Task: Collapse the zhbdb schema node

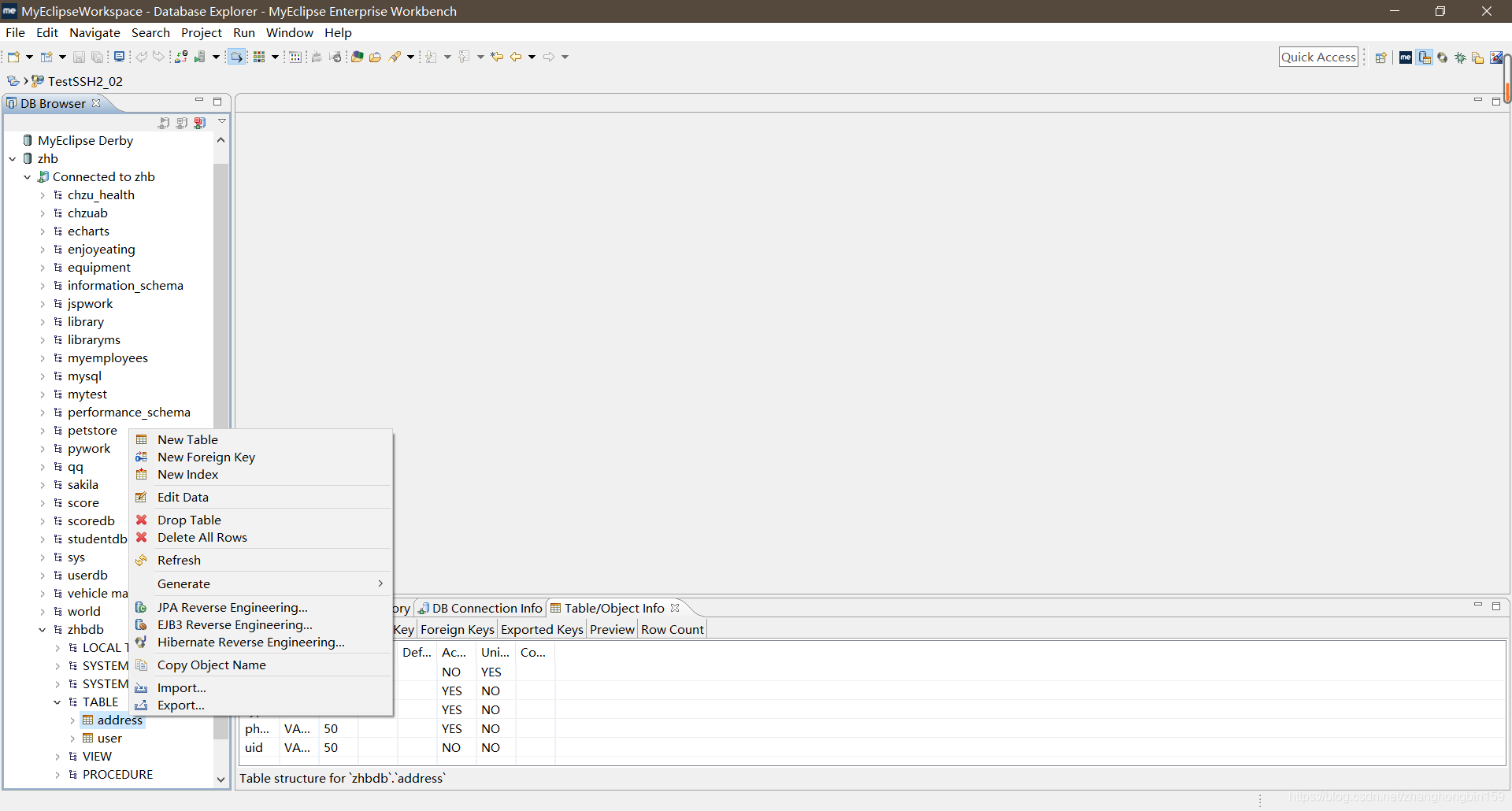Action: [x=43, y=630]
